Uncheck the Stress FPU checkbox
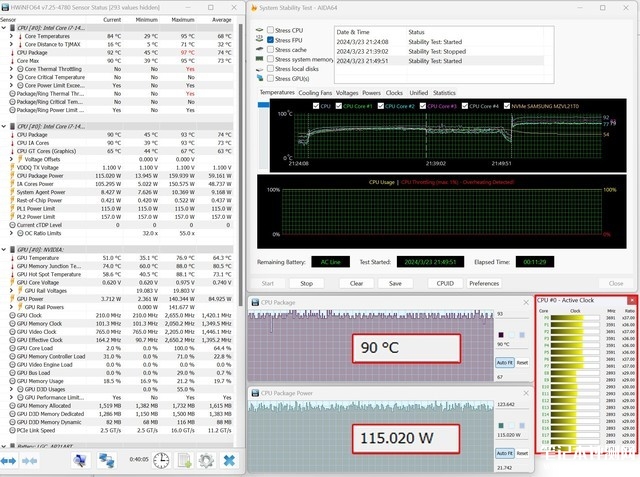 pyautogui.click(x=270, y=40)
